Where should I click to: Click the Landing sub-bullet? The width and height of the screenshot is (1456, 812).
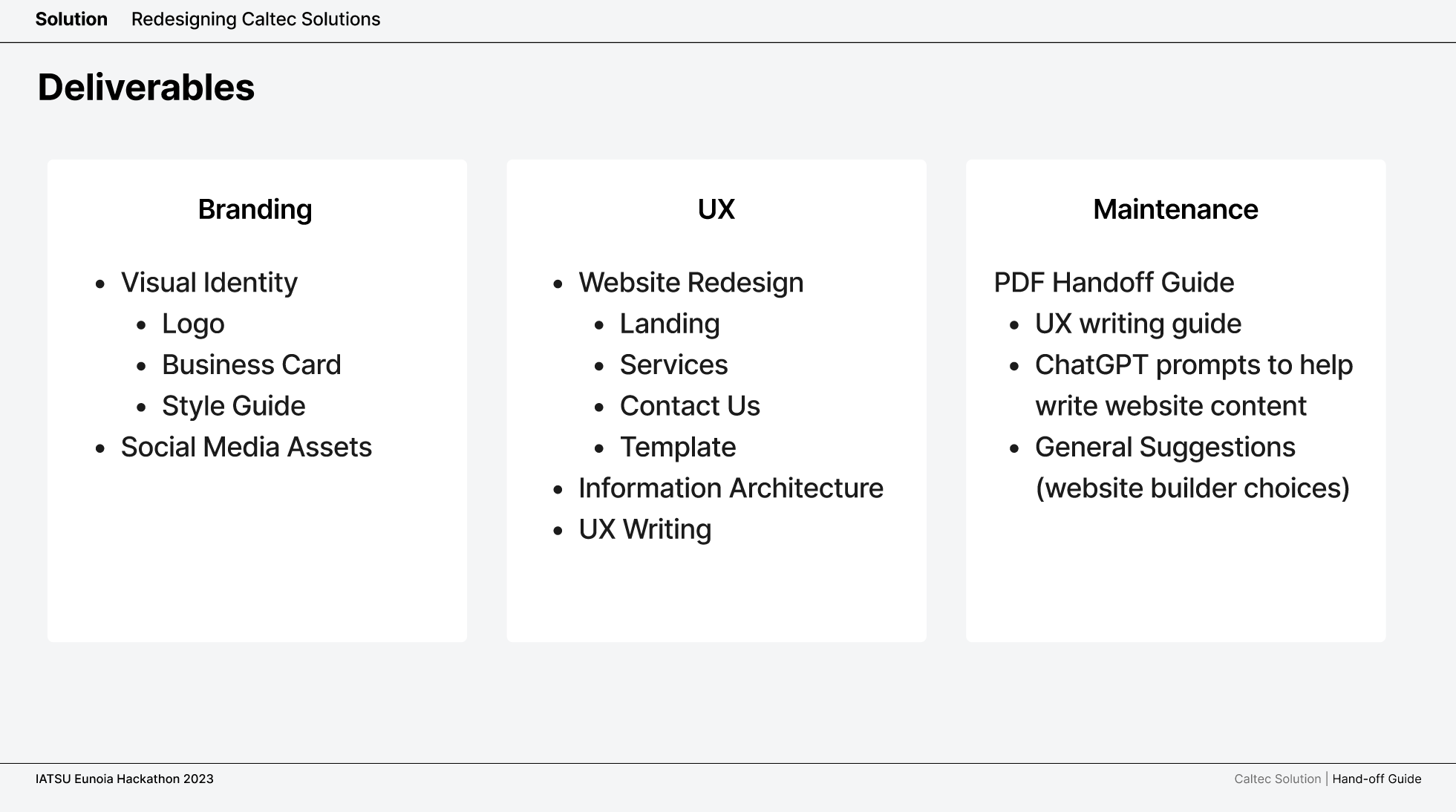tap(669, 324)
